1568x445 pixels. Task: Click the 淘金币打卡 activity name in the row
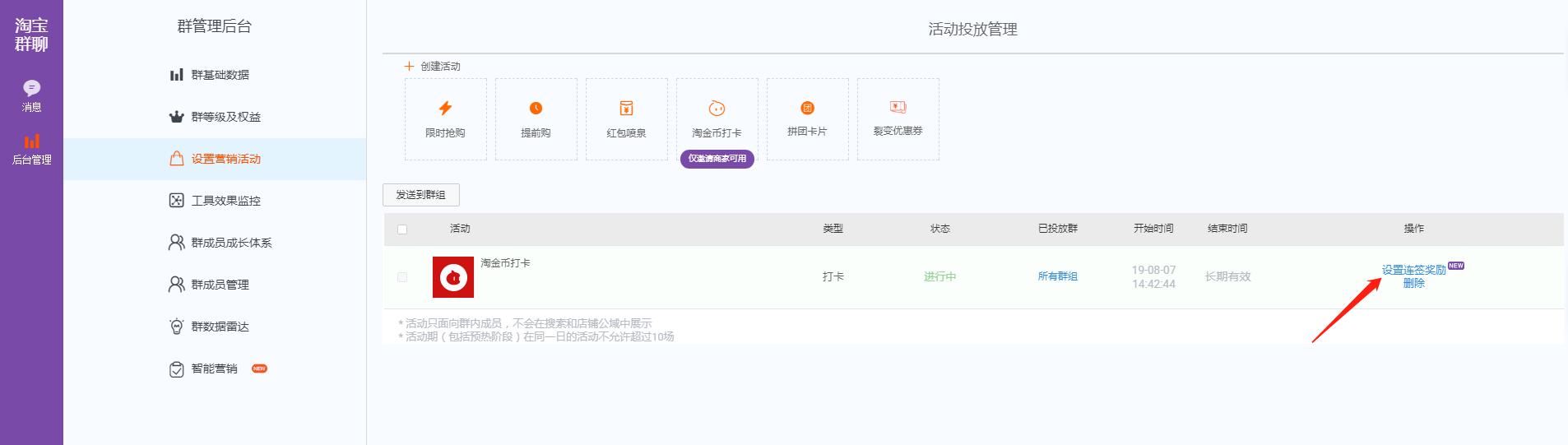point(505,263)
